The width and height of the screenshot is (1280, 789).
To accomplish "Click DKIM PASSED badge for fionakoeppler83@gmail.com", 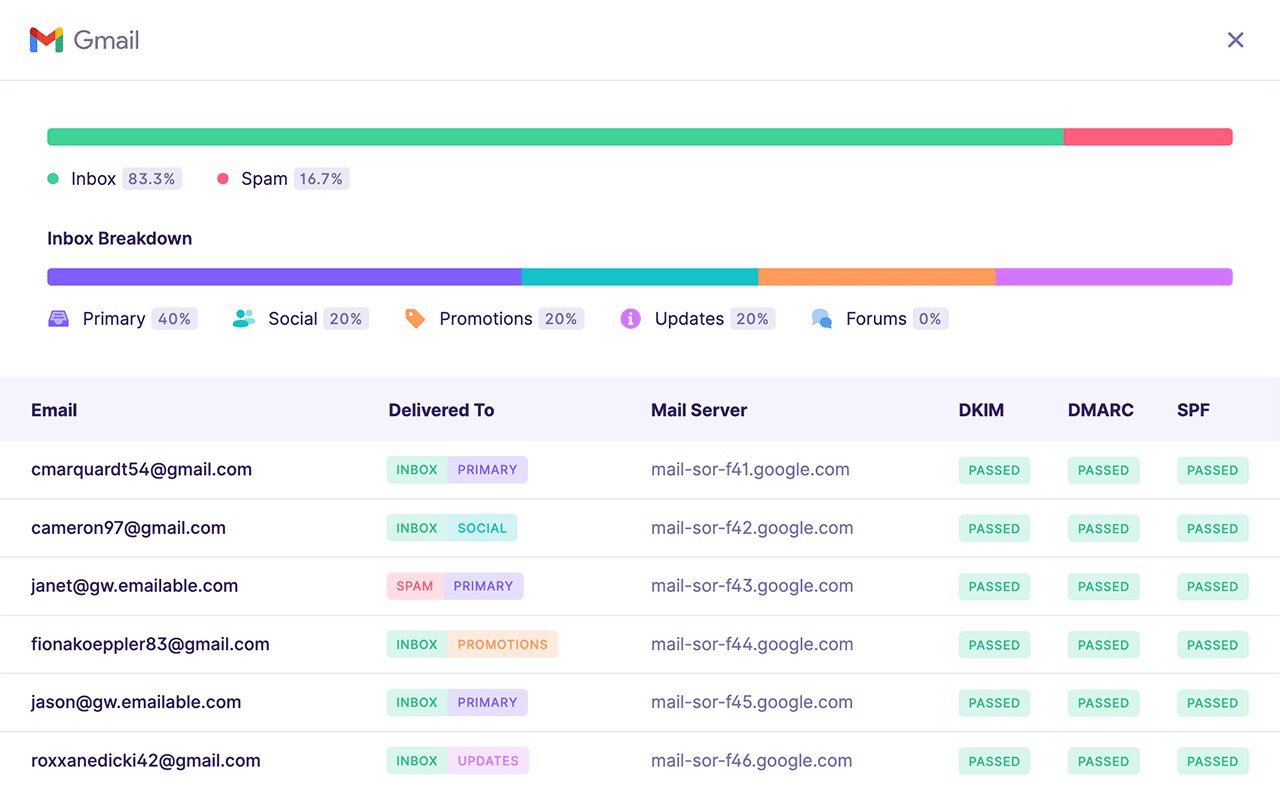I will pyautogui.click(x=994, y=645).
